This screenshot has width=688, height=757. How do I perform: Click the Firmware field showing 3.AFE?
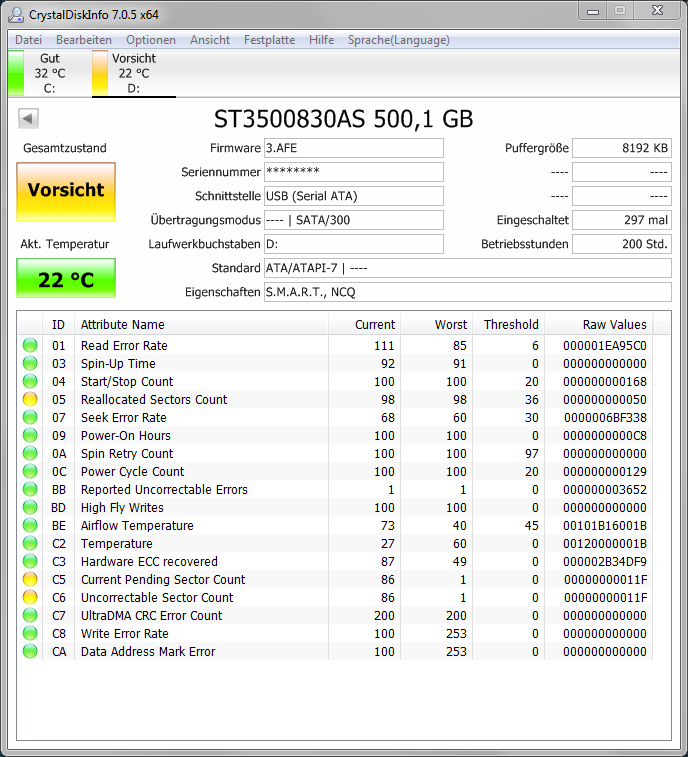[353, 148]
